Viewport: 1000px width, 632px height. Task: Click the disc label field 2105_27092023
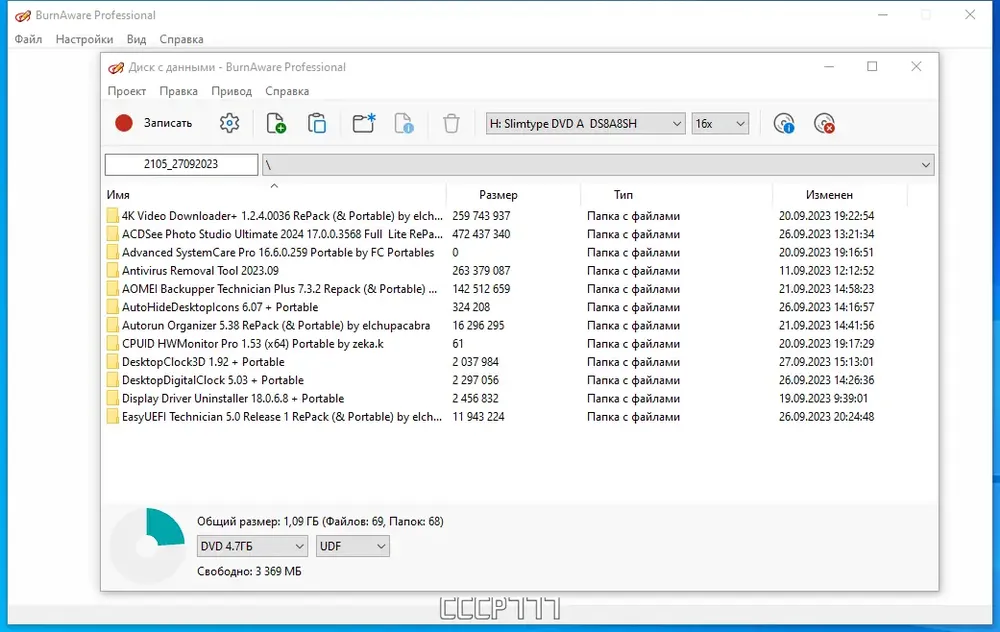(x=181, y=164)
